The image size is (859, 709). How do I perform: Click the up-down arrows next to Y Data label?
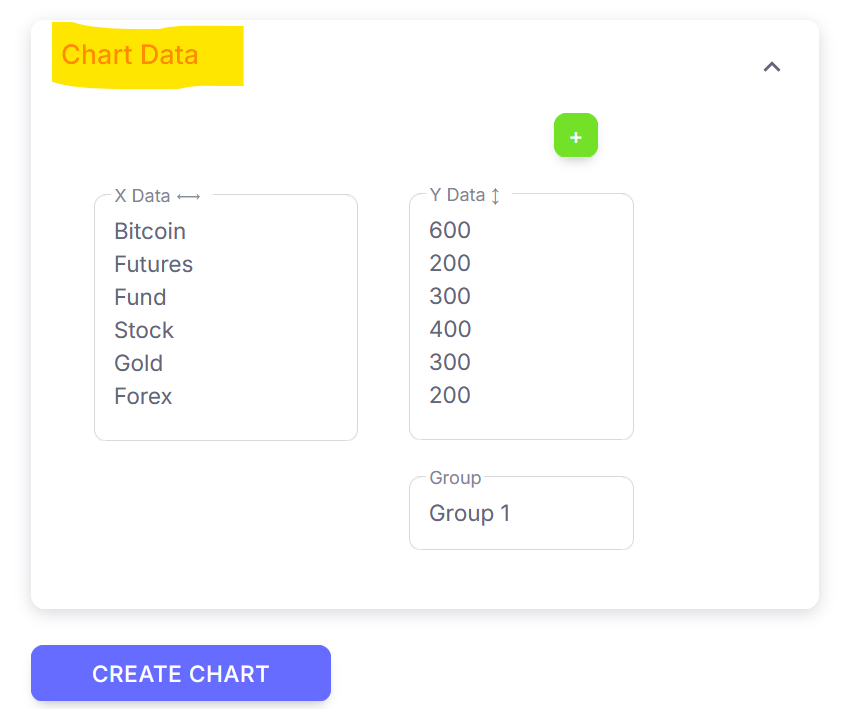pos(495,195)
